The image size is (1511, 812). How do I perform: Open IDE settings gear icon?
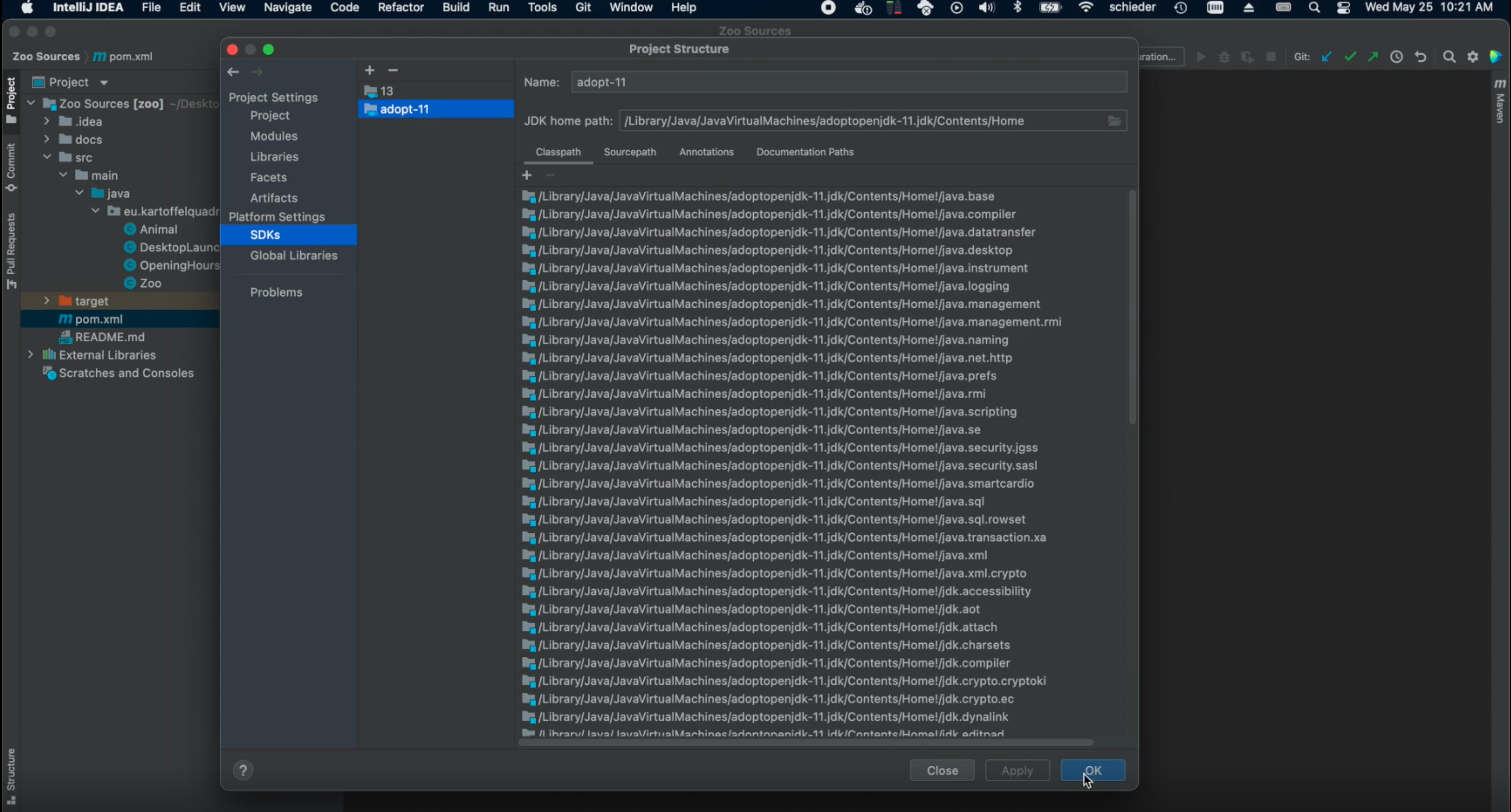[1472, 57]
